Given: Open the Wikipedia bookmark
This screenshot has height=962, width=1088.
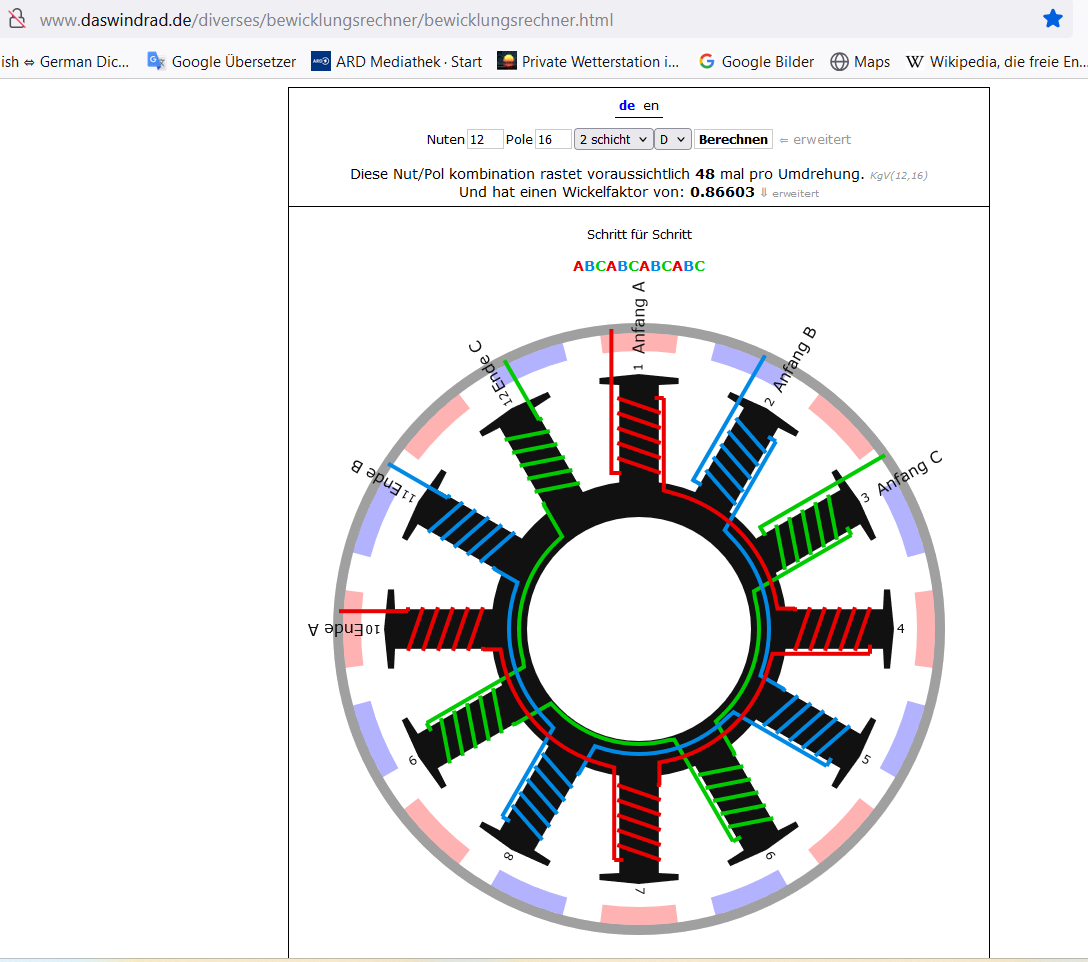Looking at the screenshot, I should (996, 62).
